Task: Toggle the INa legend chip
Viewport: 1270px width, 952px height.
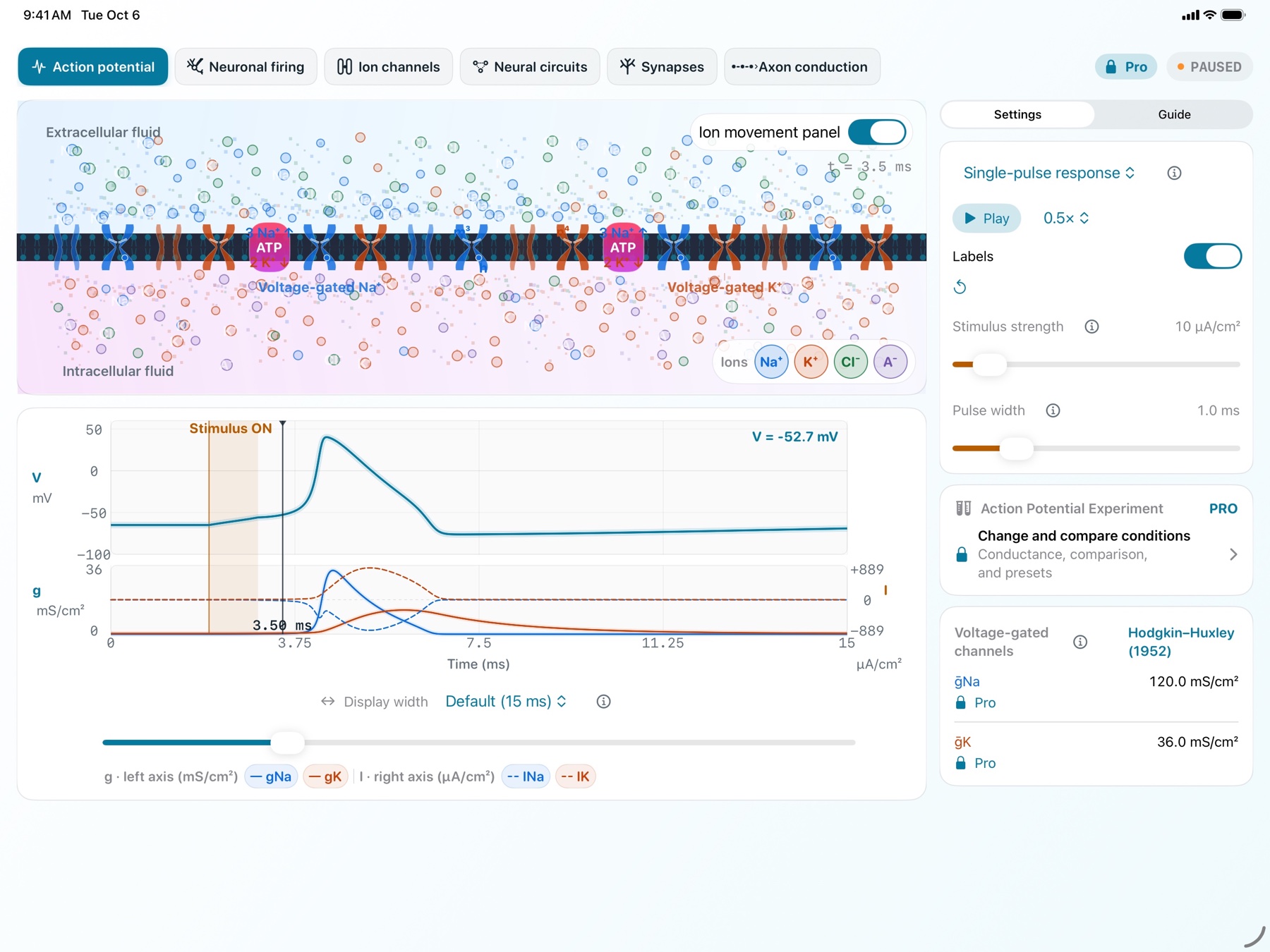Action: pos(526,776)
